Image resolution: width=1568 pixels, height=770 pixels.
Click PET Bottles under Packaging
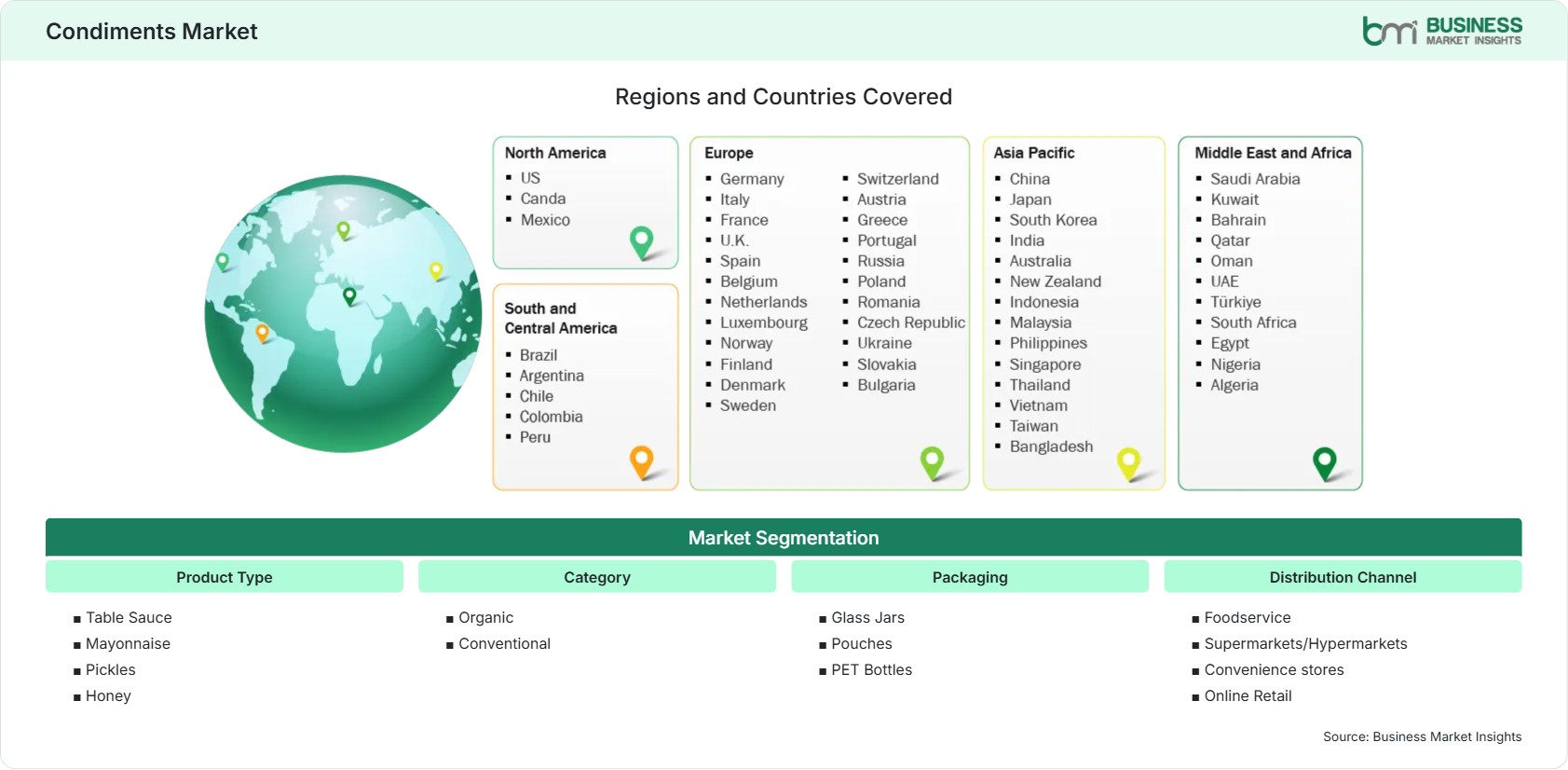(x=871, y=669)
